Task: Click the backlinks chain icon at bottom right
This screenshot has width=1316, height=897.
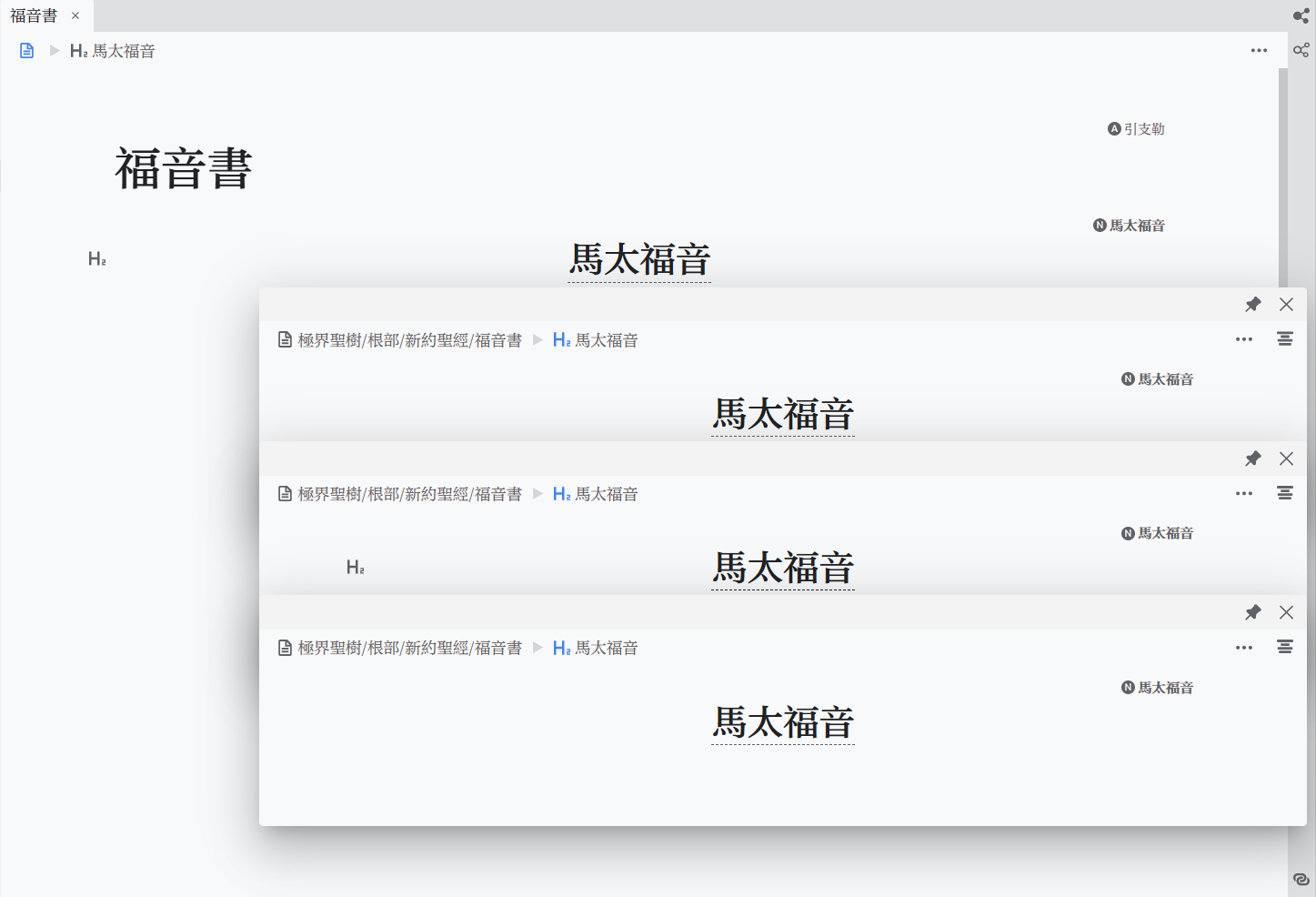Action: 1300,878
